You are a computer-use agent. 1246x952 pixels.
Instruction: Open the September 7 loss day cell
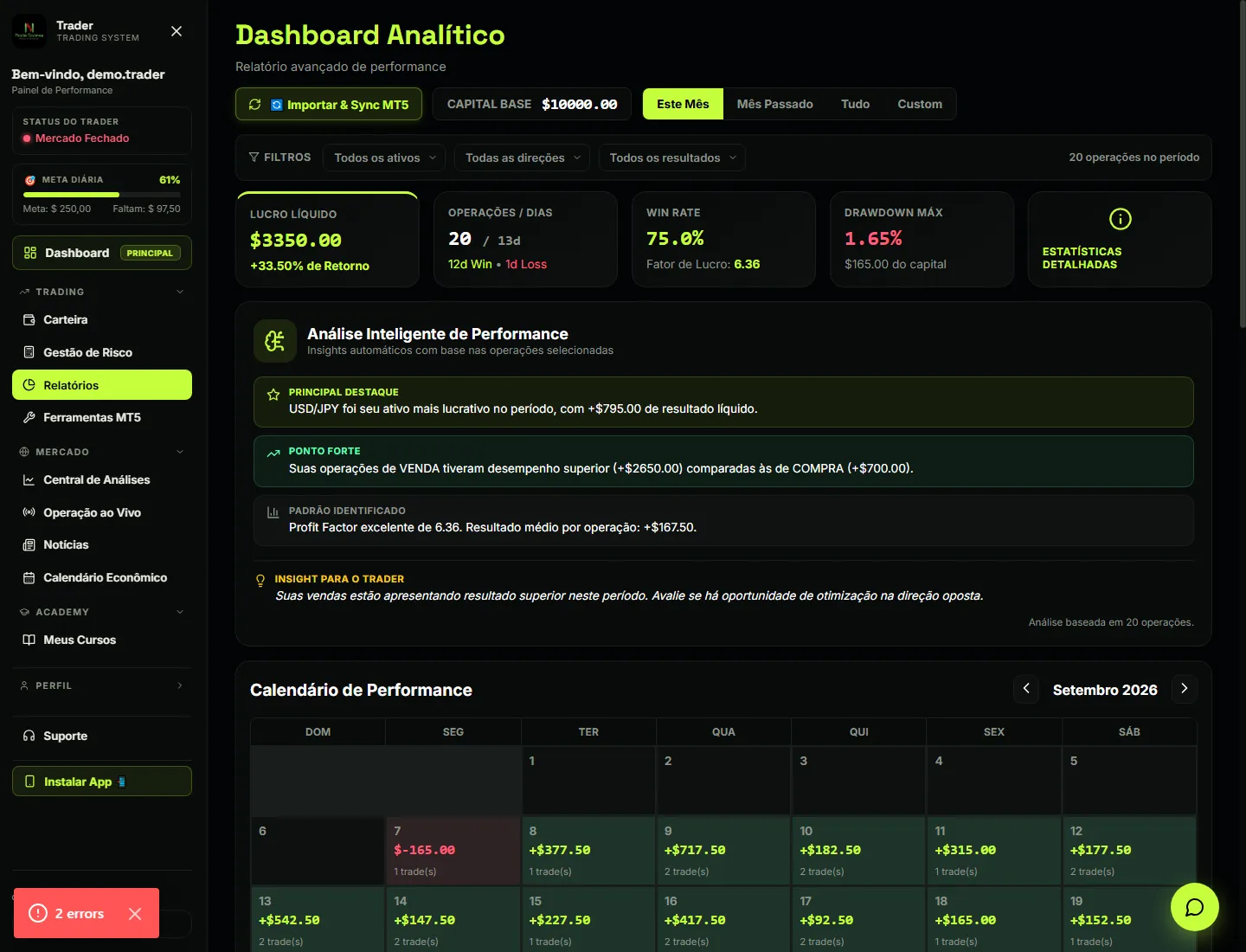tap(453, 851)
